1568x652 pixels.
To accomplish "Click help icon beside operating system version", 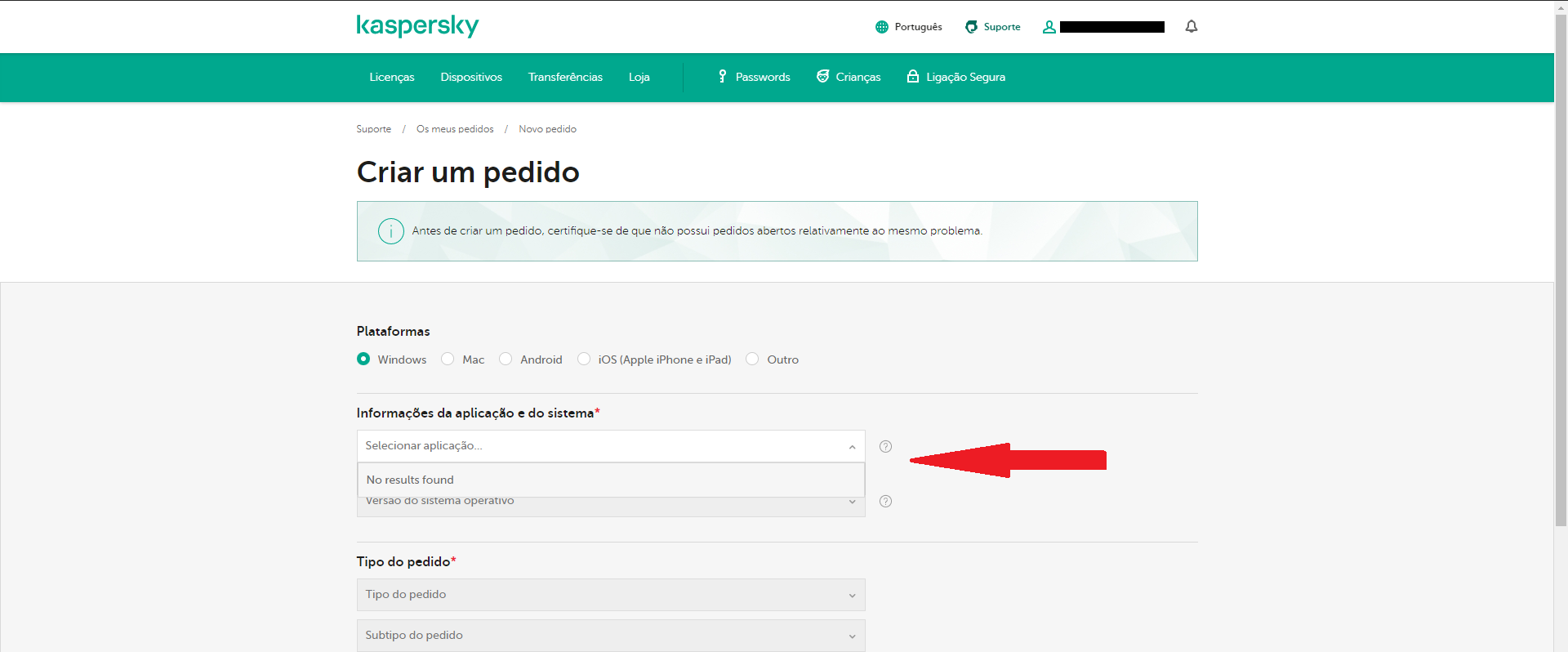I will point(885,501).
